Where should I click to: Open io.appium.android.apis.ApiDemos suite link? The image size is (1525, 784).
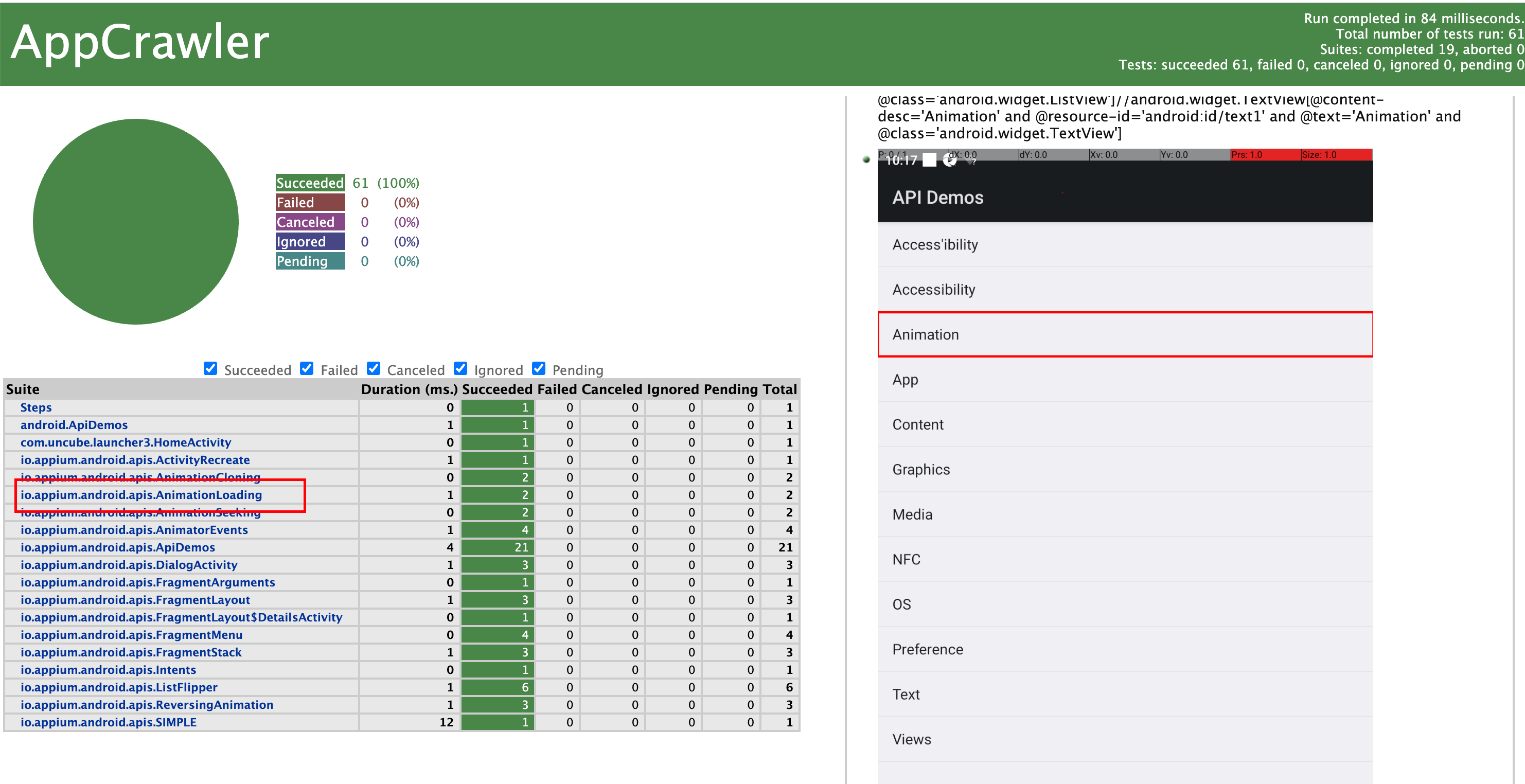pos(117,547)
